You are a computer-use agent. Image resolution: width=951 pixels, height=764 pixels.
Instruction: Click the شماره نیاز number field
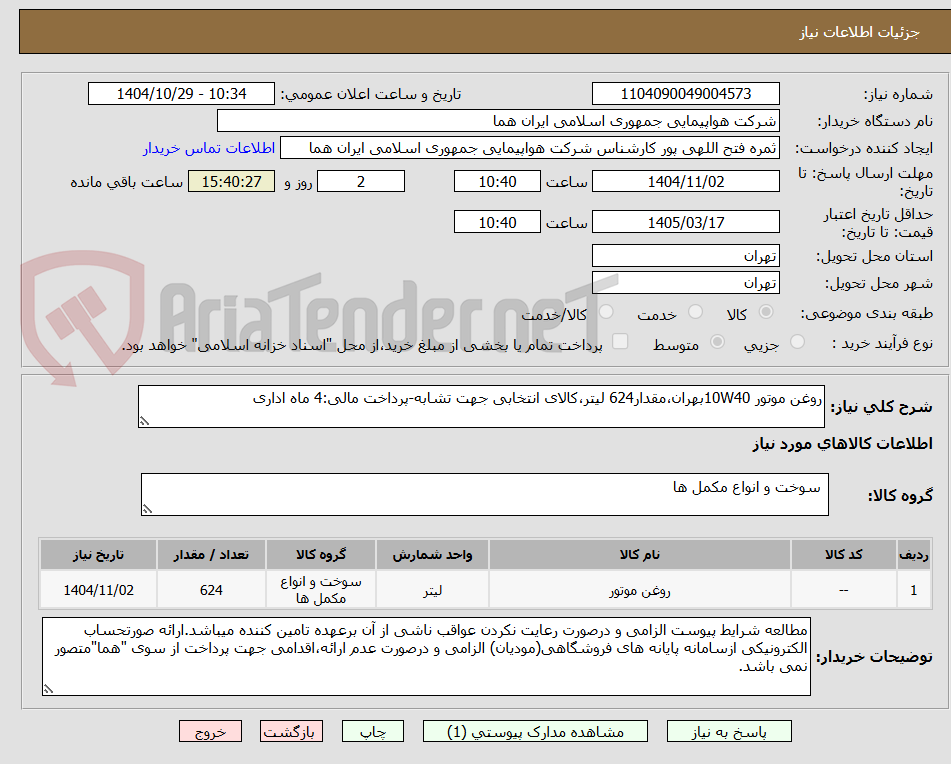tap(687, 93)
